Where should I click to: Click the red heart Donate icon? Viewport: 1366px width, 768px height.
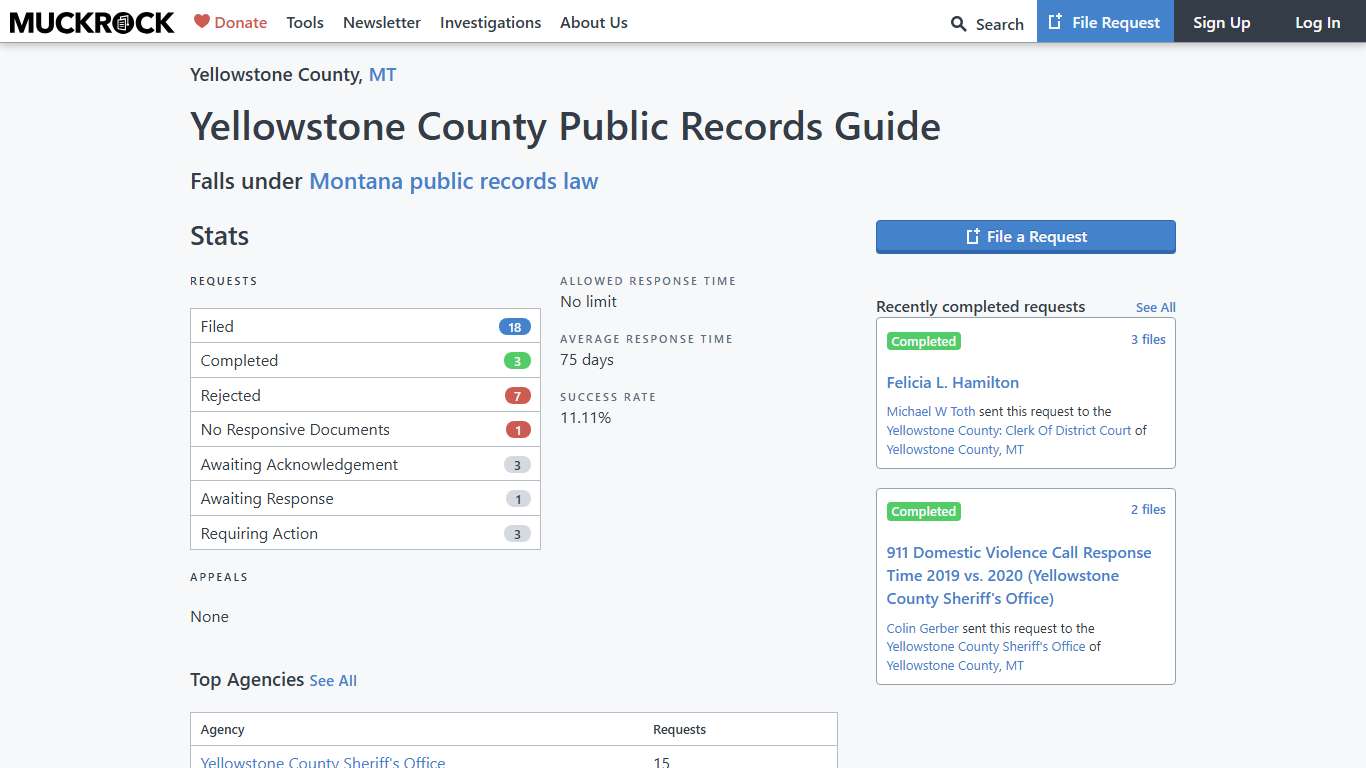click(x=203, y=21)
